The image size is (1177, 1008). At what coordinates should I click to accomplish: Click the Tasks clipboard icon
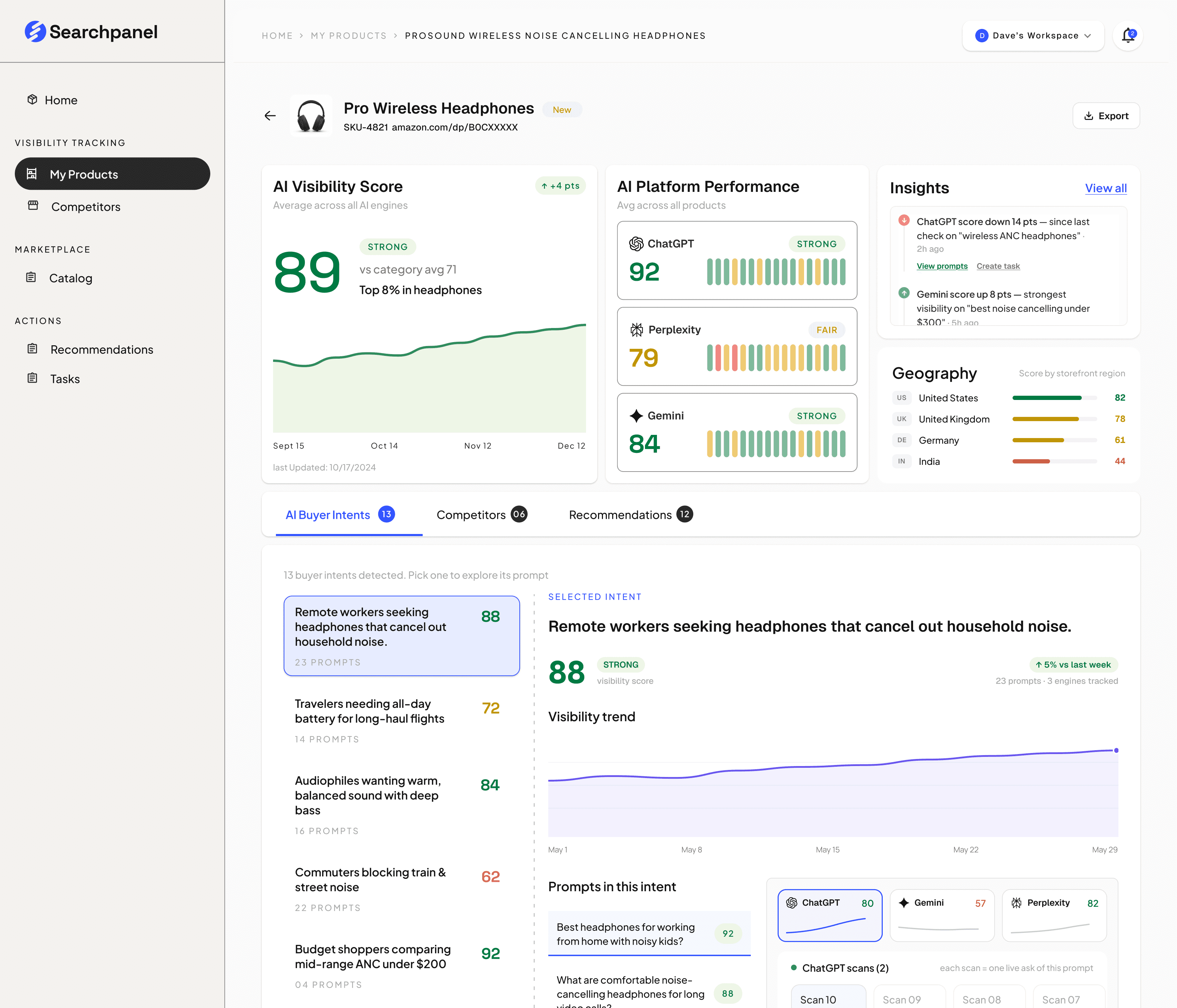tap(32, 378)
